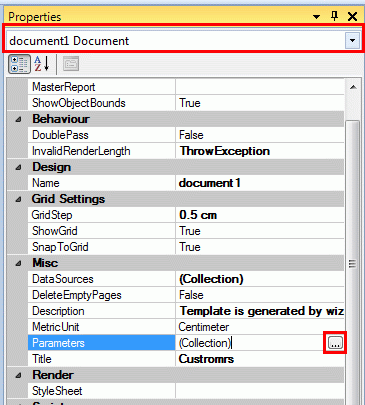Open the Parameters collection editor ellipsis button
Viewport: 365px width, 405px height.
click(x=335, y=343)
